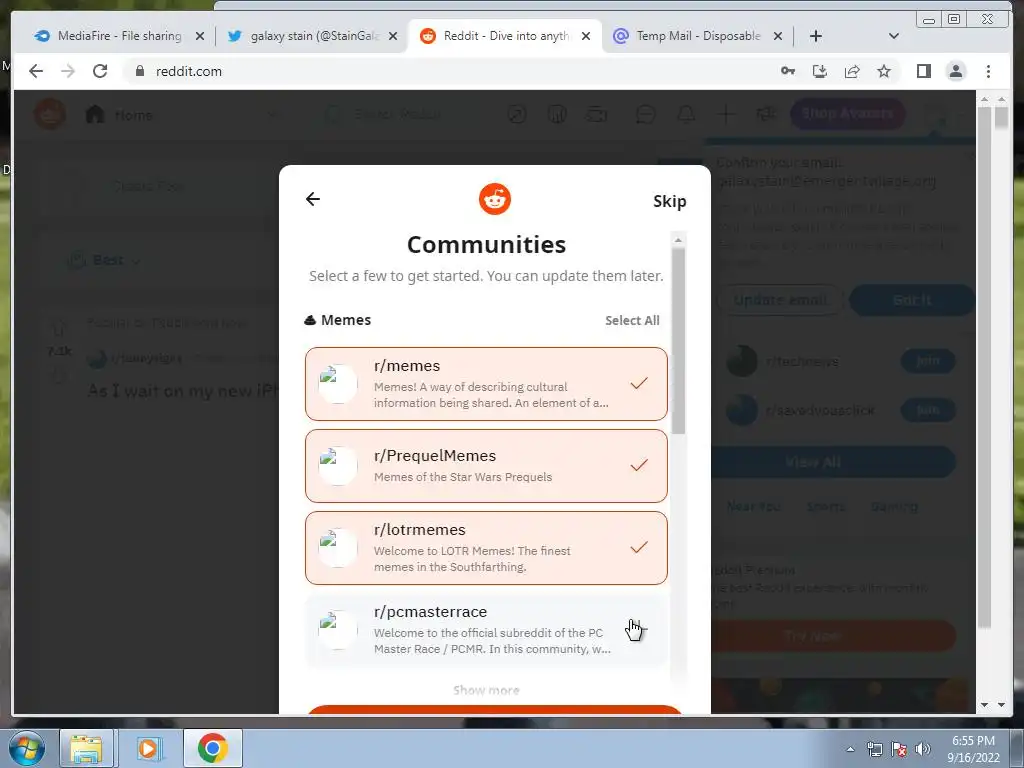The width and height of the screenshot is (1024, 768).
Task: Click the page's vertical scrollbar thumb
Action: [984, 366]
